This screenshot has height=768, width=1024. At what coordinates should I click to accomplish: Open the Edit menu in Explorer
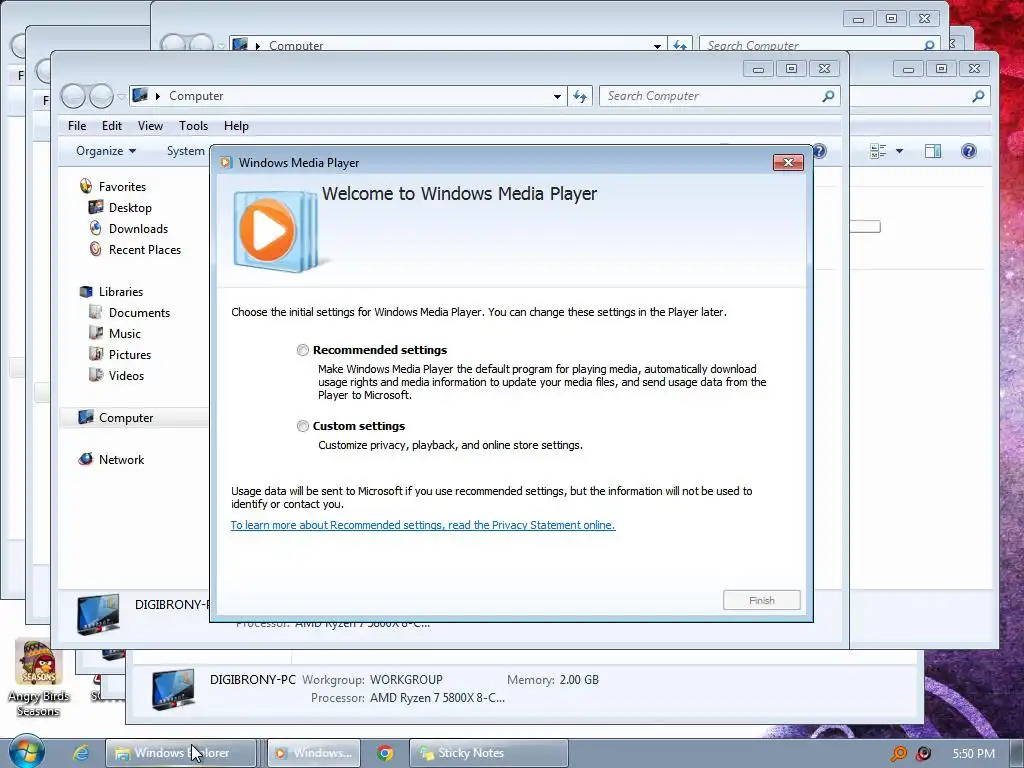112,126
